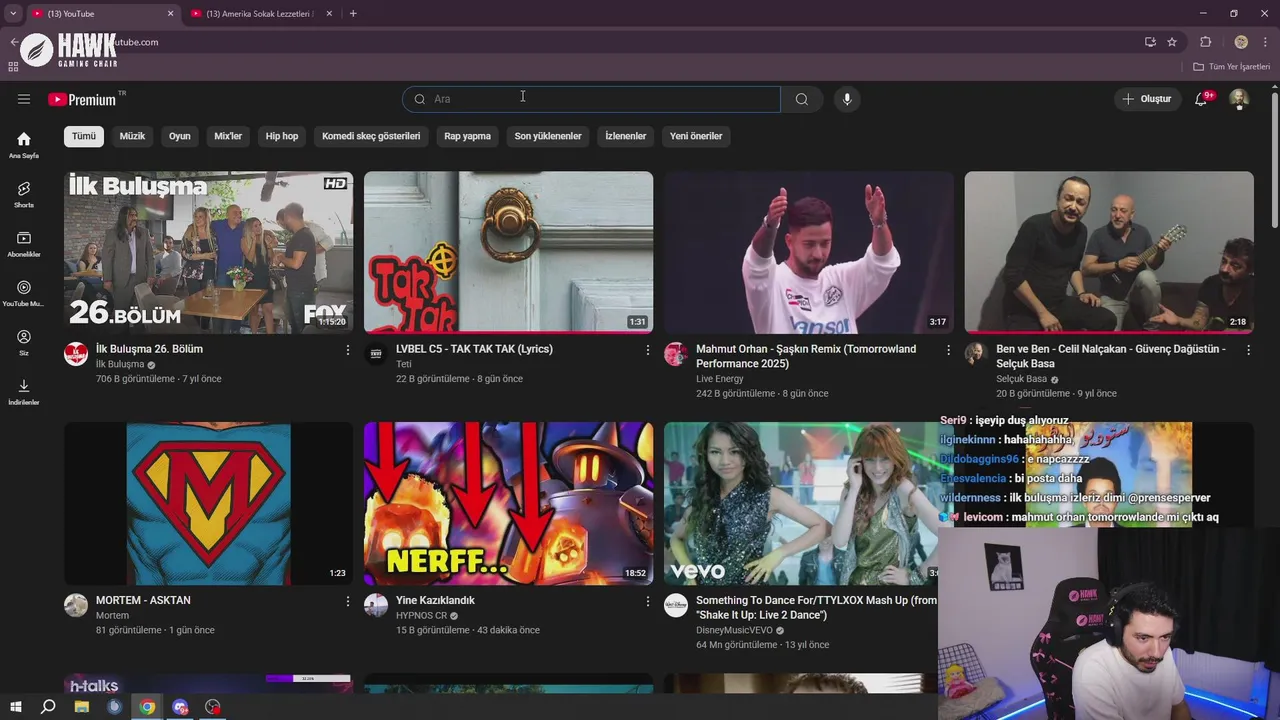
Task: Open options for Mahmut Orhan Şaşkın Remix
Action: click(x=948, y=350)
